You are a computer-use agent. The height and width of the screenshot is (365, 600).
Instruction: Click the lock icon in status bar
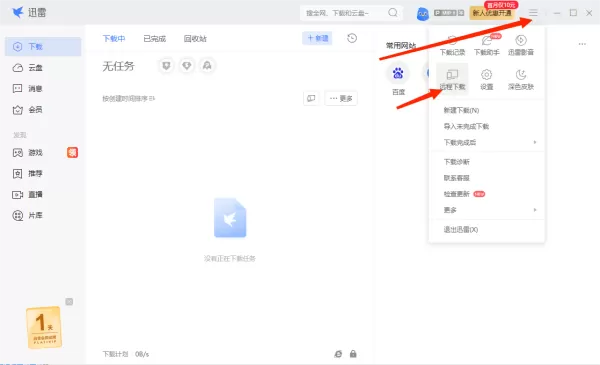[x=353, y=354]
